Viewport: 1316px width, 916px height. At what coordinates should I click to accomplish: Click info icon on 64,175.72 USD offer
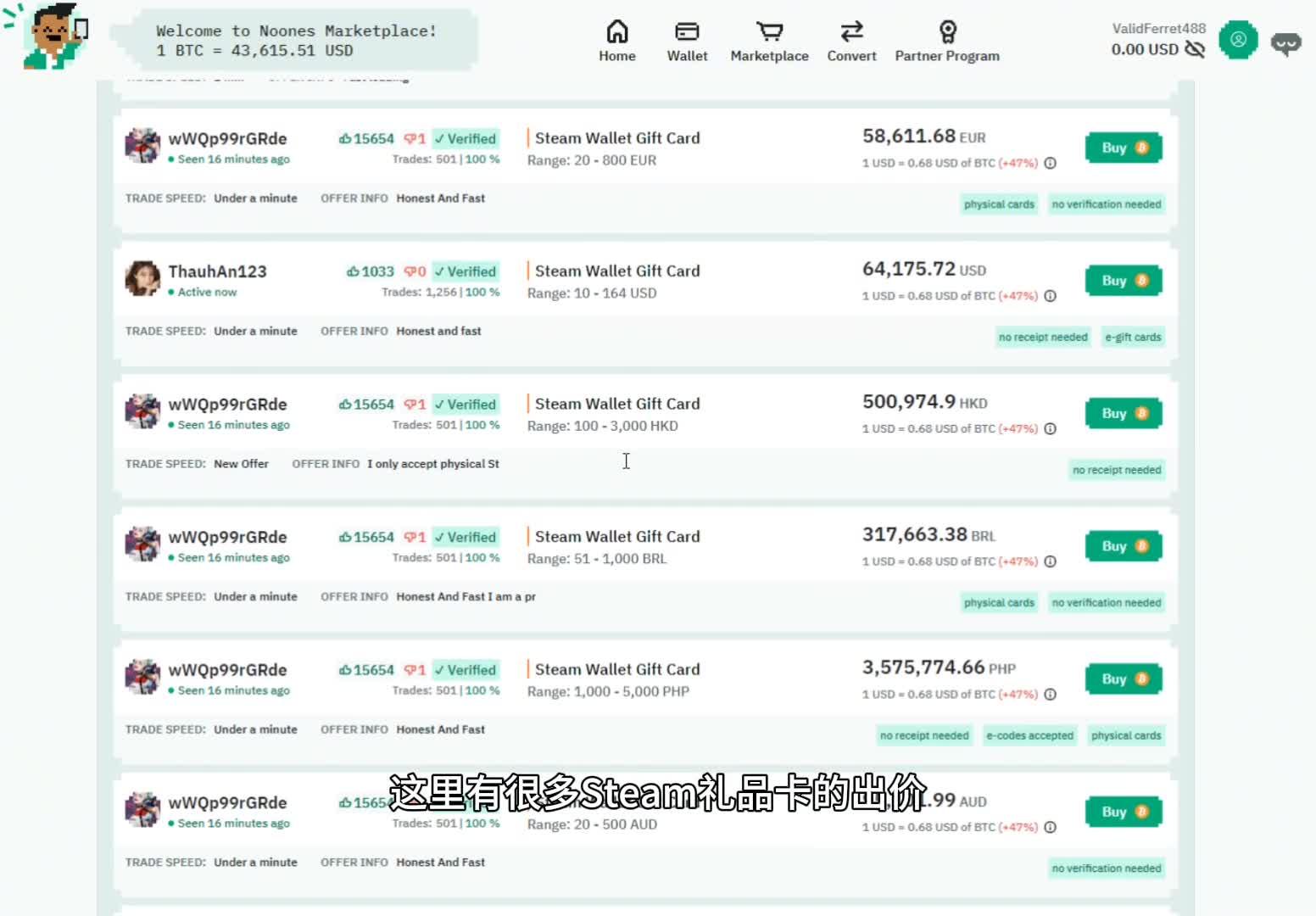(1051, 296)
